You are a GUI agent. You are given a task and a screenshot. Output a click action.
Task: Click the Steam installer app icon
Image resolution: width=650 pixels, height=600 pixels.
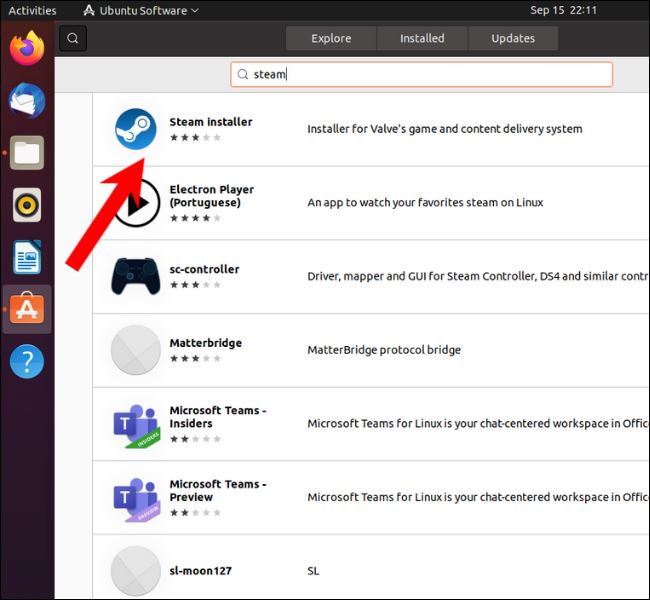134,130
